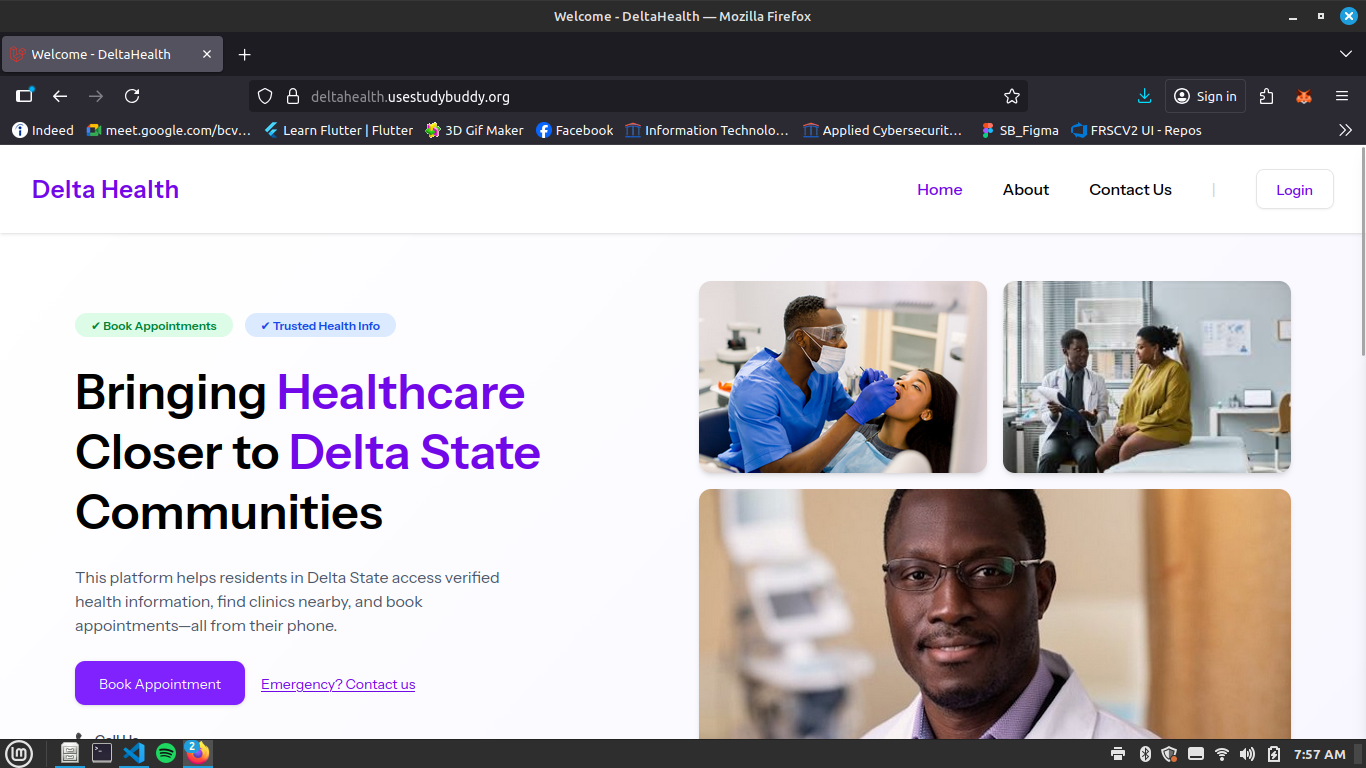The height and width of the screenshot is (768, 1366).
Task: View site security via the padlock icon
Action: tap(293, 96)
